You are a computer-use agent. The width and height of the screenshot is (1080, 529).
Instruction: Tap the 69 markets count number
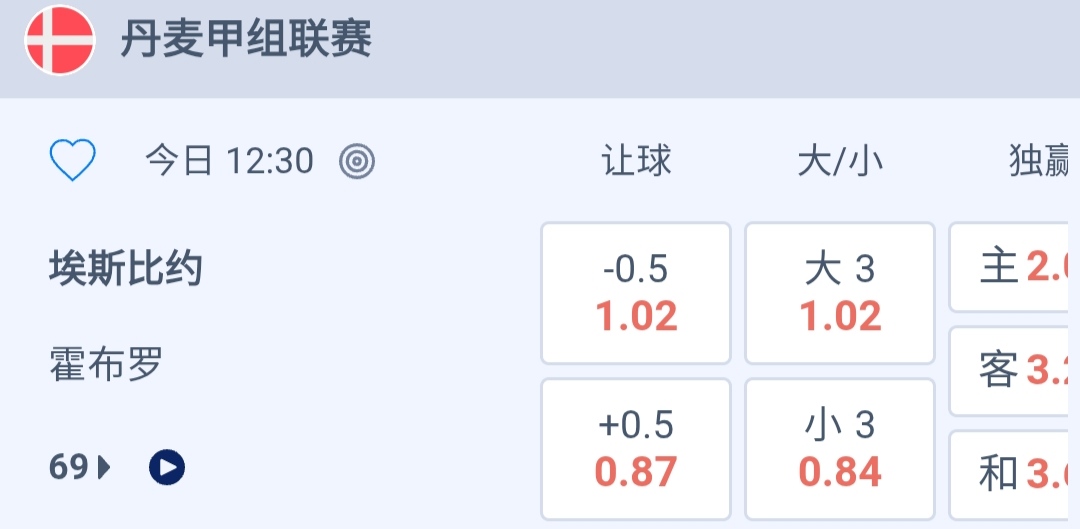[x=68, y=467]
